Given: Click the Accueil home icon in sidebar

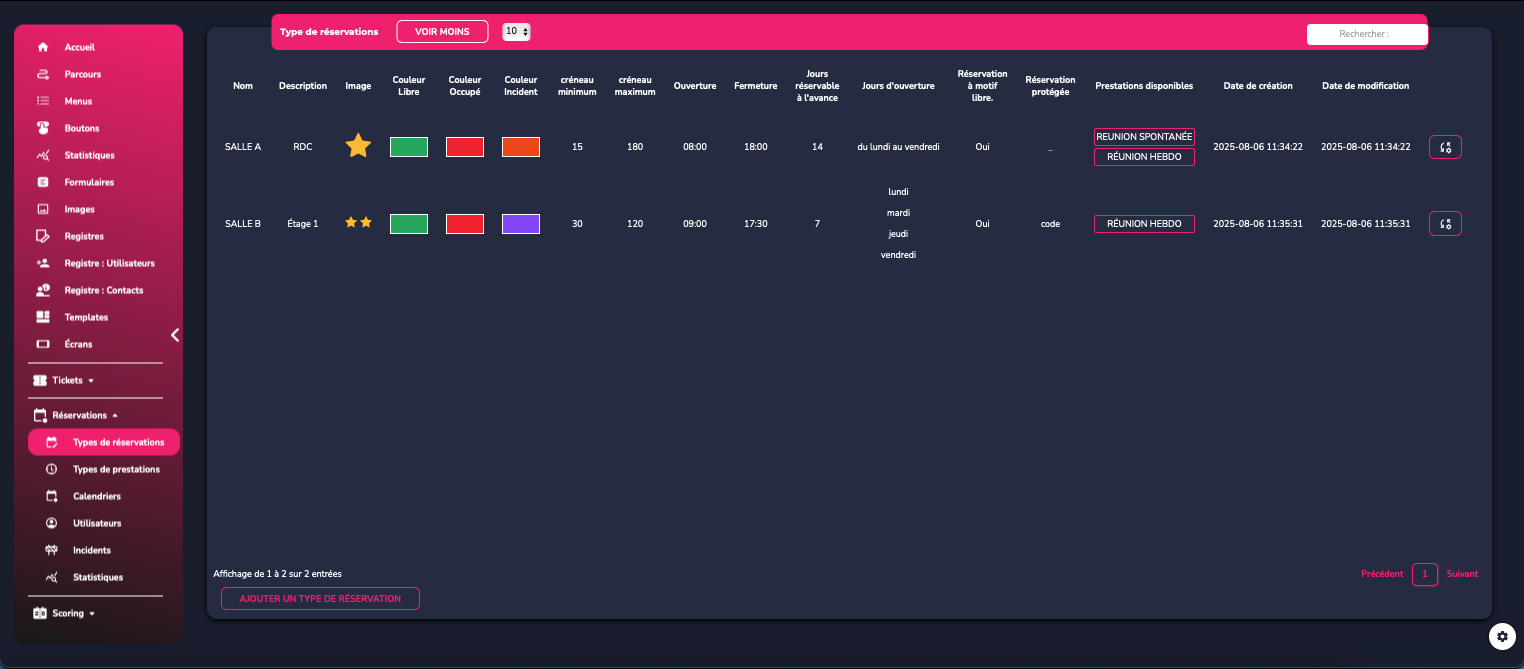Looking at the screenshot, I should (42, 47).
